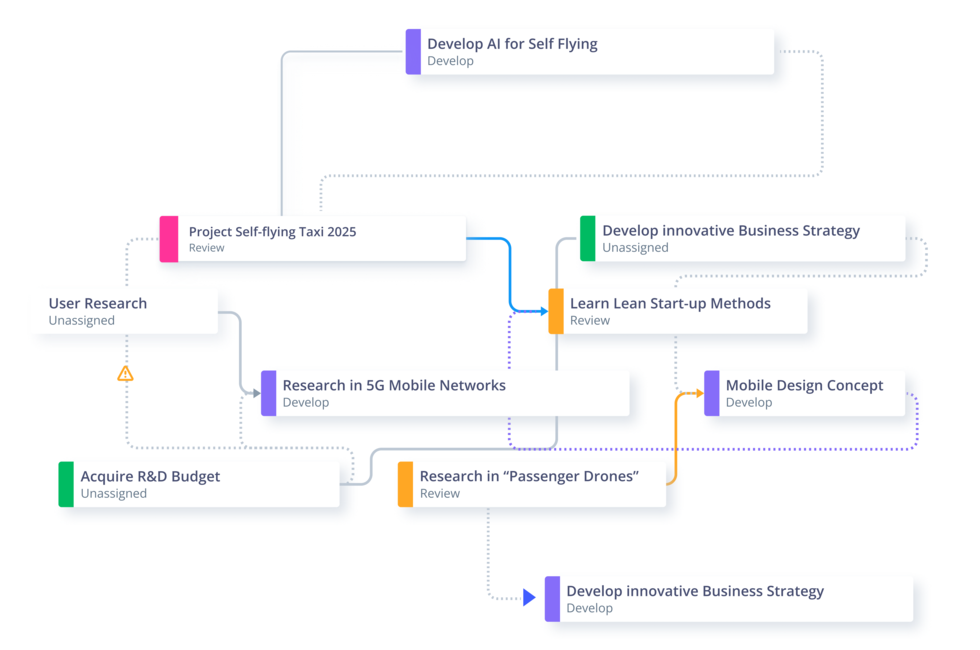The image size is (980, 650).
Task: Click Unassigned status under Develop innovative Business Strategy
Action: [x=635, y=248]
